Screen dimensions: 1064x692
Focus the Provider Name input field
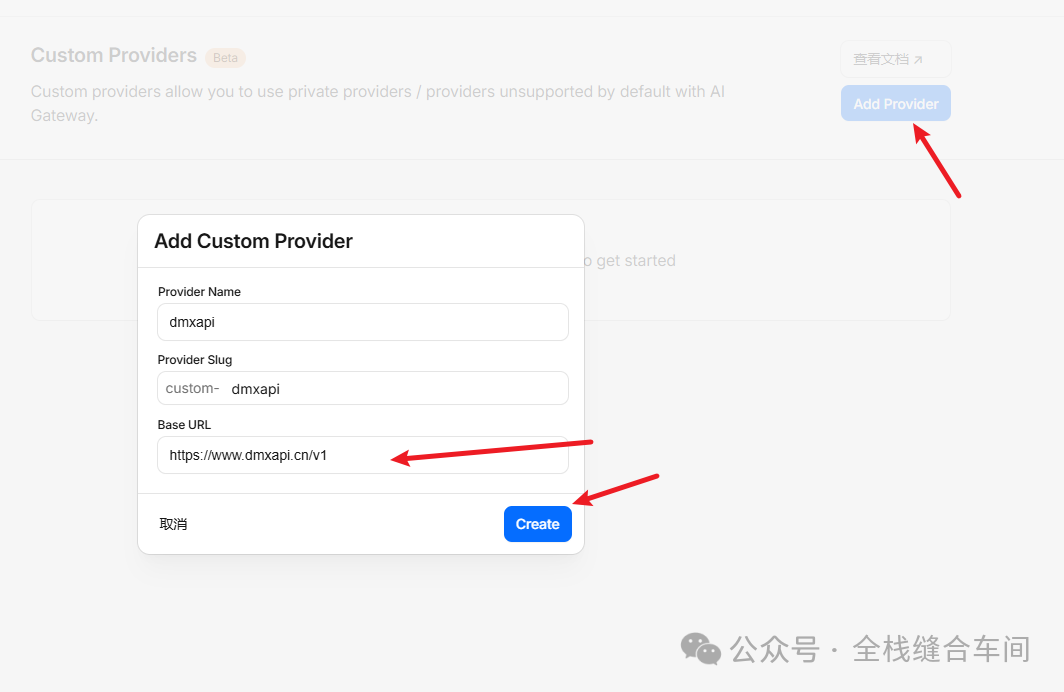(363, 322)
